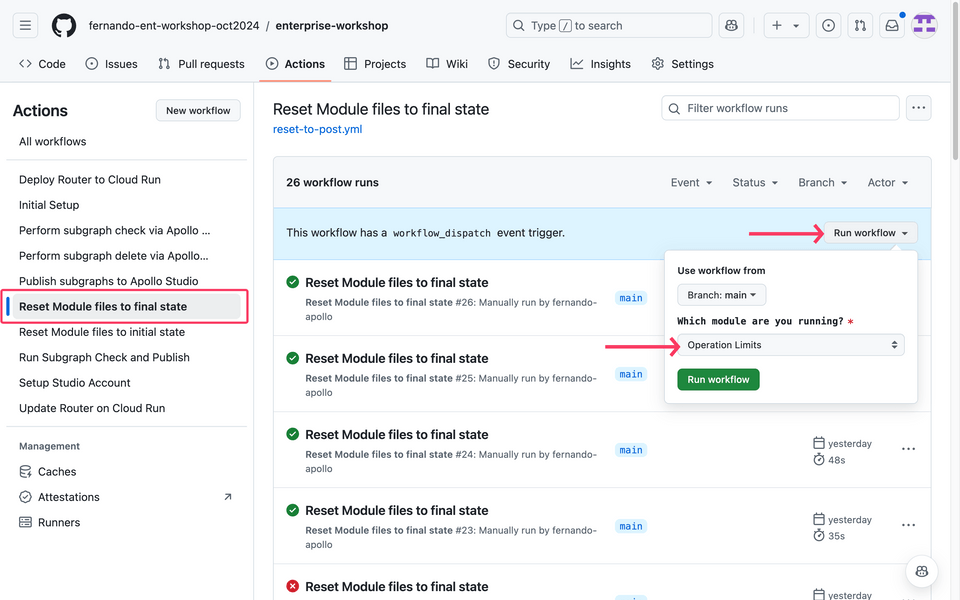
Task: Open the Settings tab
Action: (683, 64)
